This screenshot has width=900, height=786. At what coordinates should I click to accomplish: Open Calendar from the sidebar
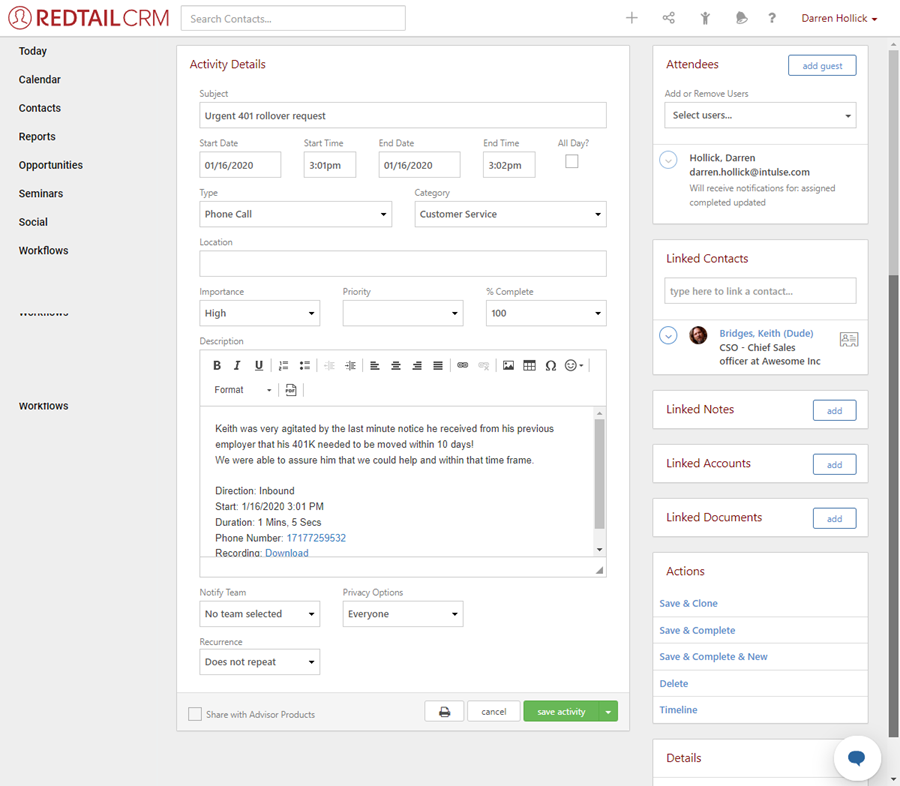(40, 79)
